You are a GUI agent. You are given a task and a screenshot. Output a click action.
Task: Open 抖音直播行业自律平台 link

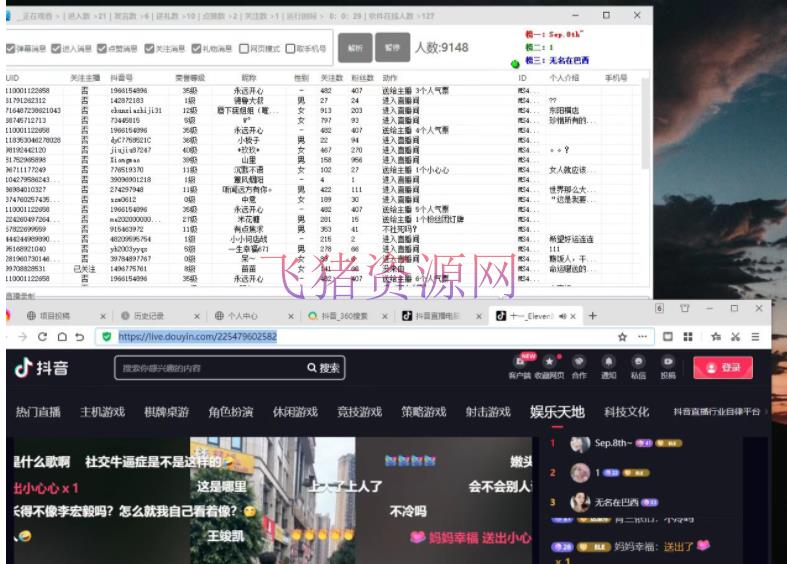(x=717, y=411)
